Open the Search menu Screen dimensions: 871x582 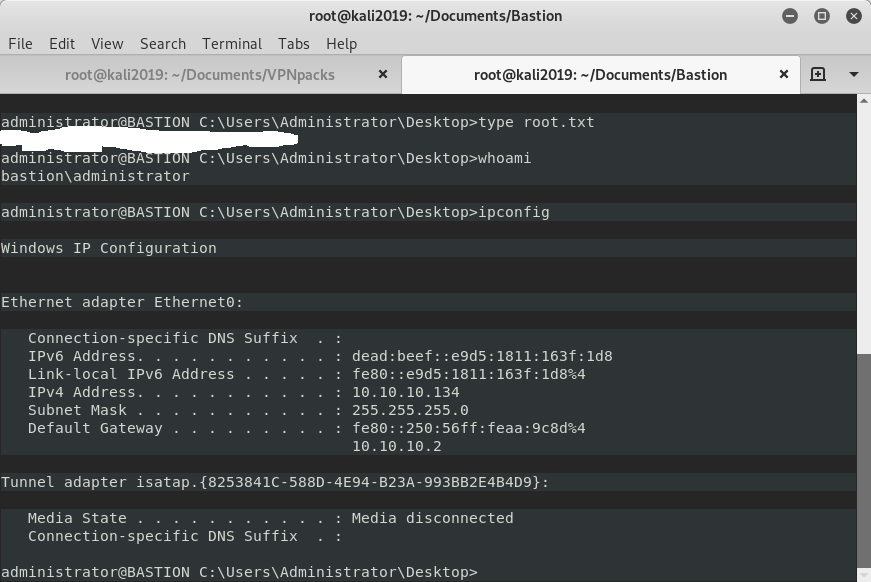(163, 44)
